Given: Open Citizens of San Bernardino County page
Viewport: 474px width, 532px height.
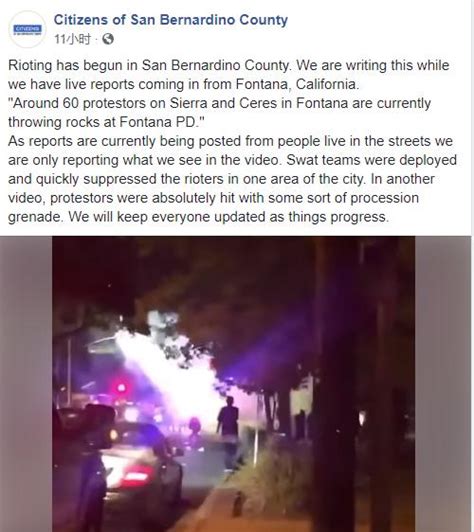Looking at the screenshot, I should click(171, 20).
